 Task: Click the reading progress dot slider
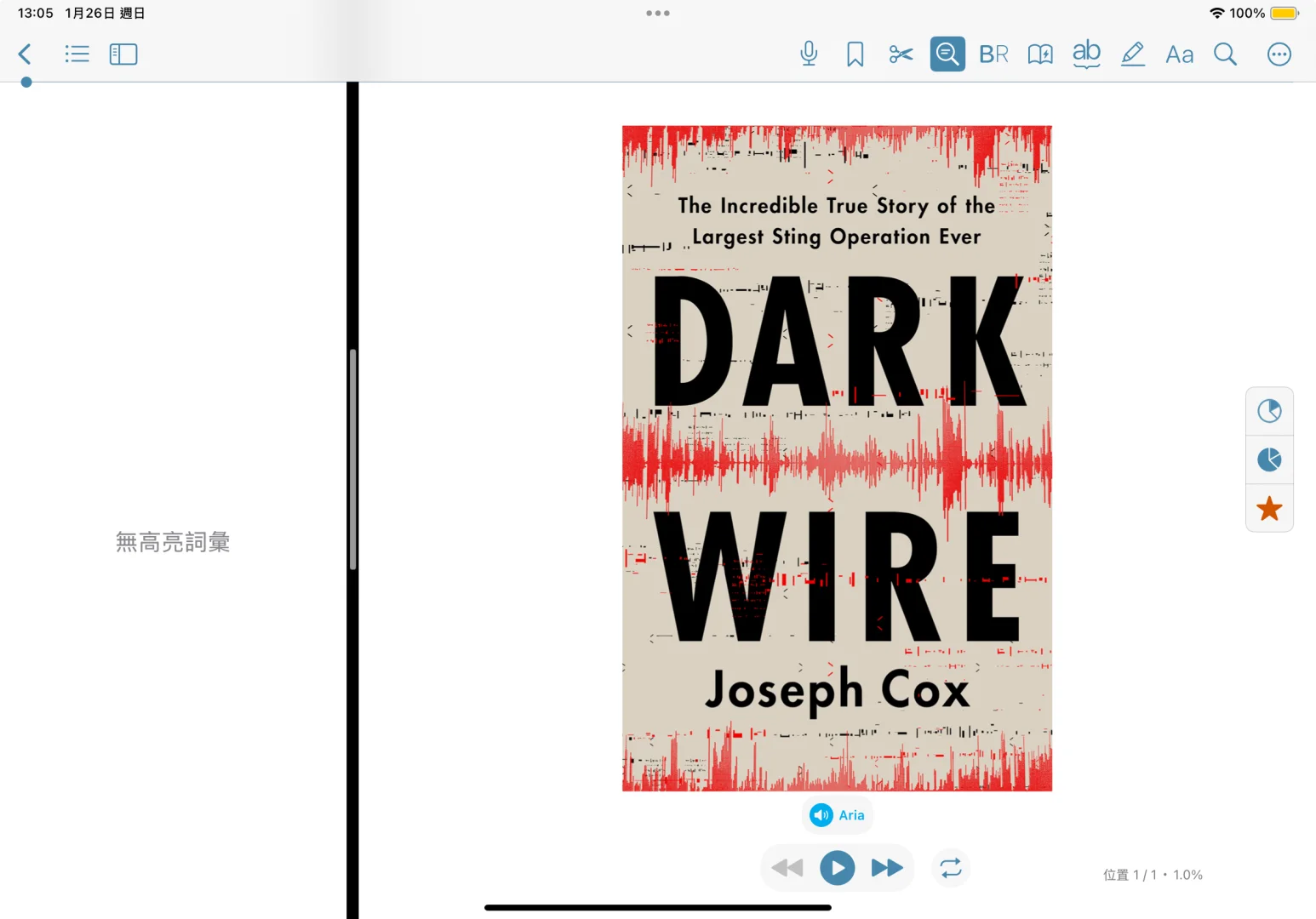click(26, 83)
